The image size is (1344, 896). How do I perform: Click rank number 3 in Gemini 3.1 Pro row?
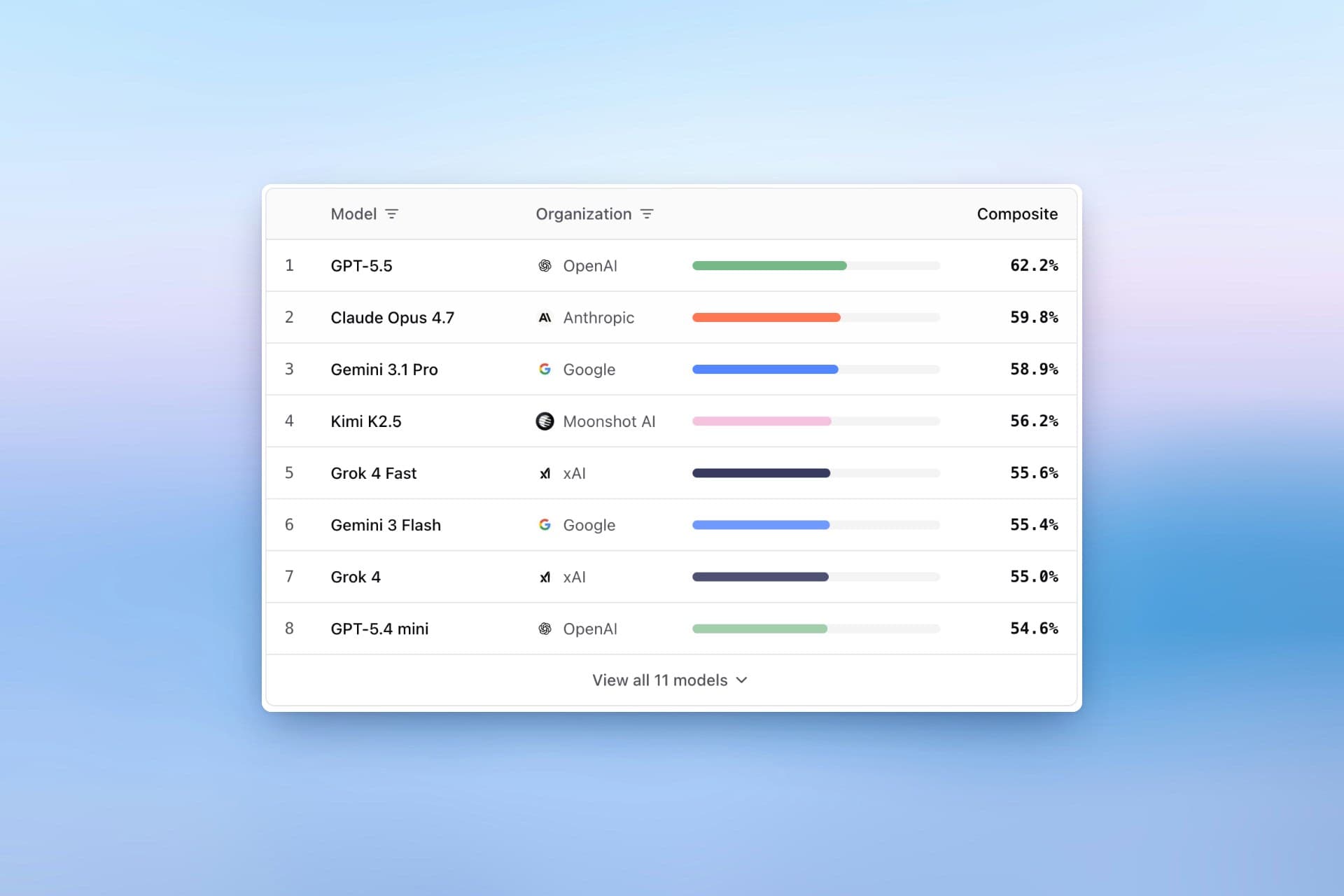coord(289,370)
